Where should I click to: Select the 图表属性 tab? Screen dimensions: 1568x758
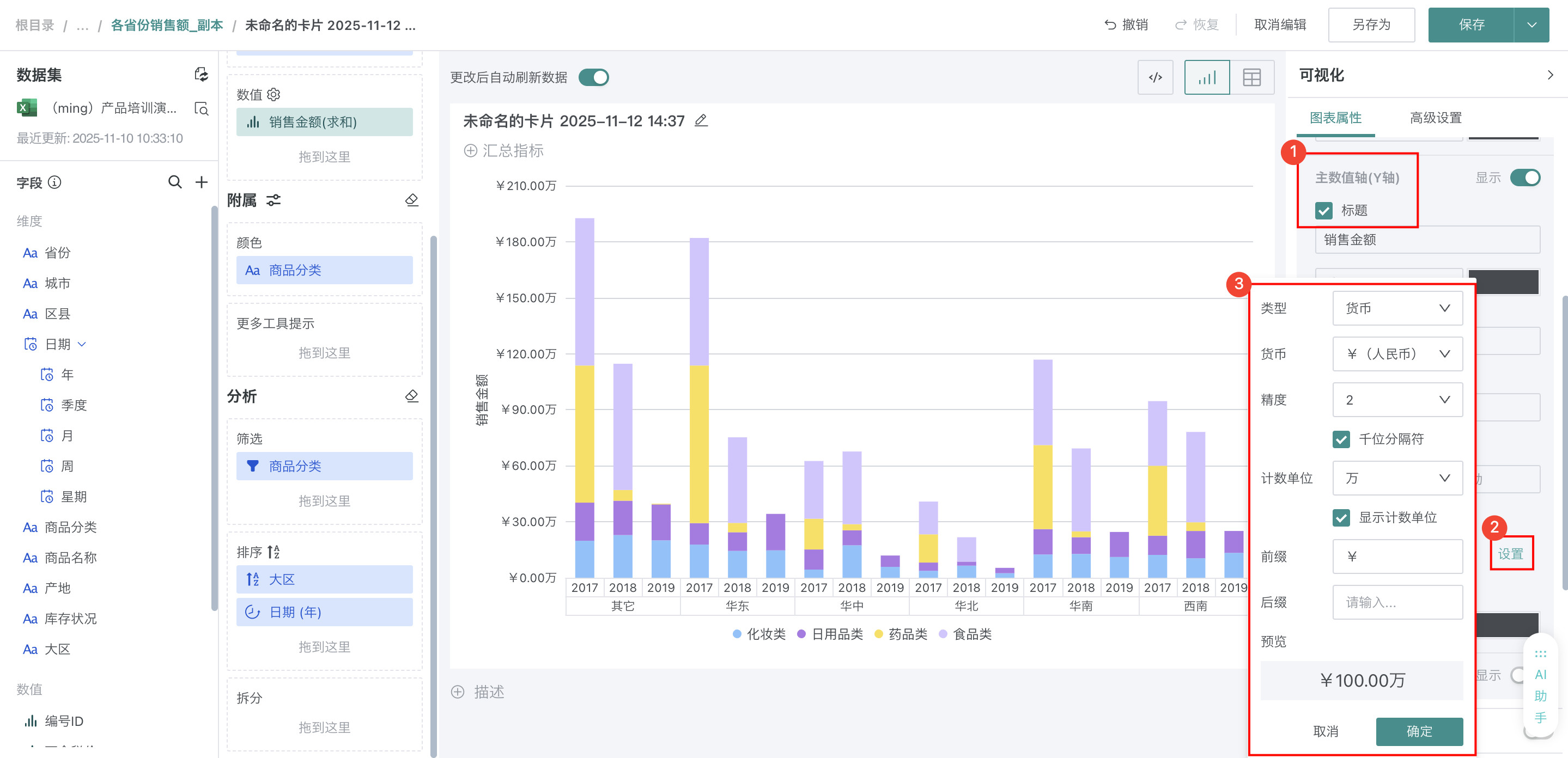point(1335,118)
